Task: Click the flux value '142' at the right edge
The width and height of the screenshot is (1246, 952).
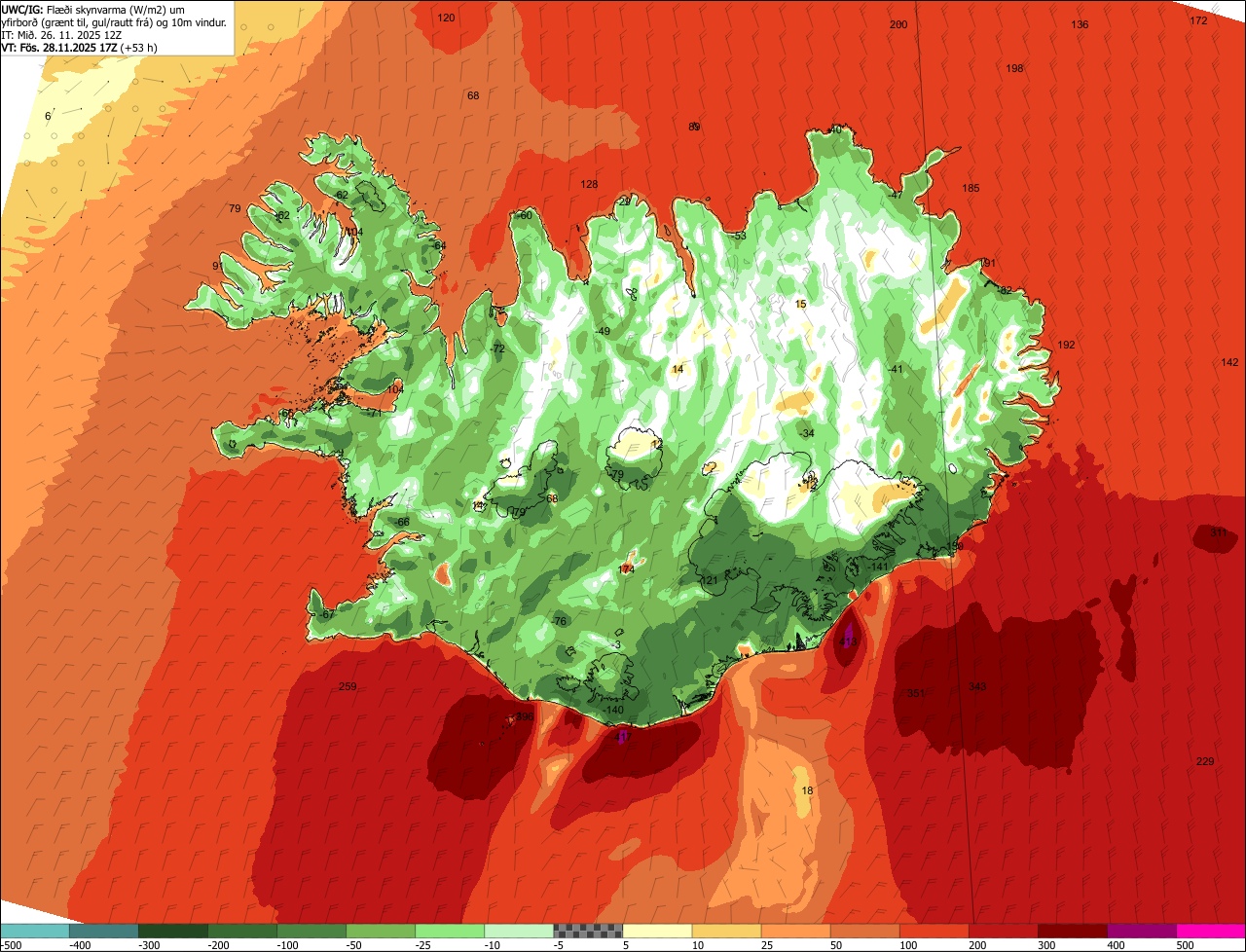Action: click(1229, 362)
